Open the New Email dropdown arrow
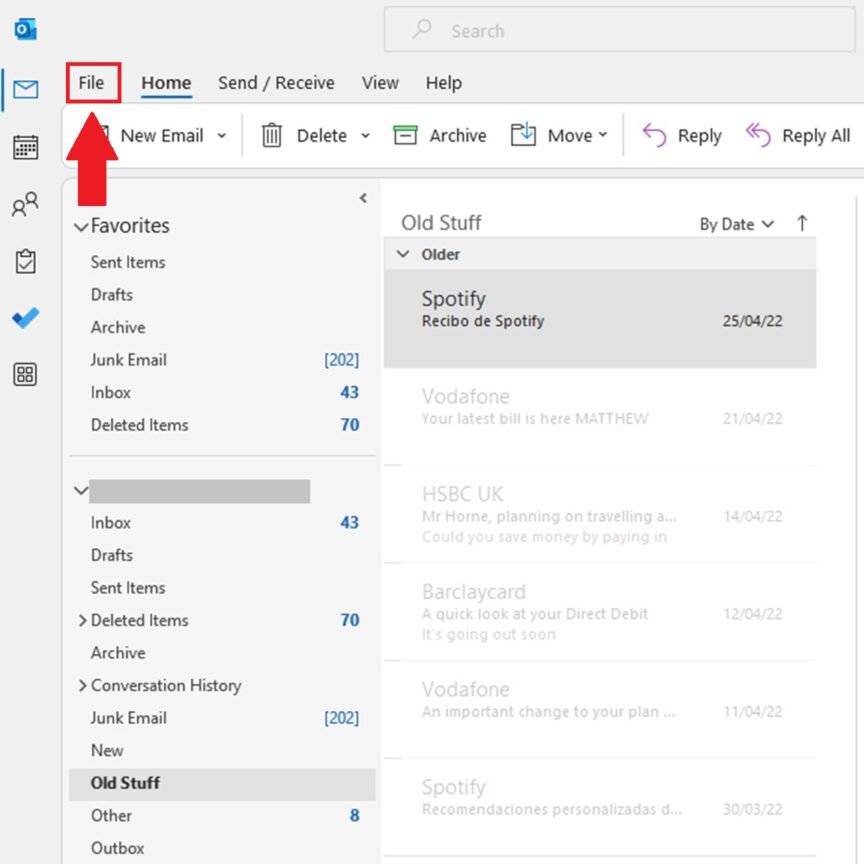Viewport: 864px width, 864px height. coord(221,135)
